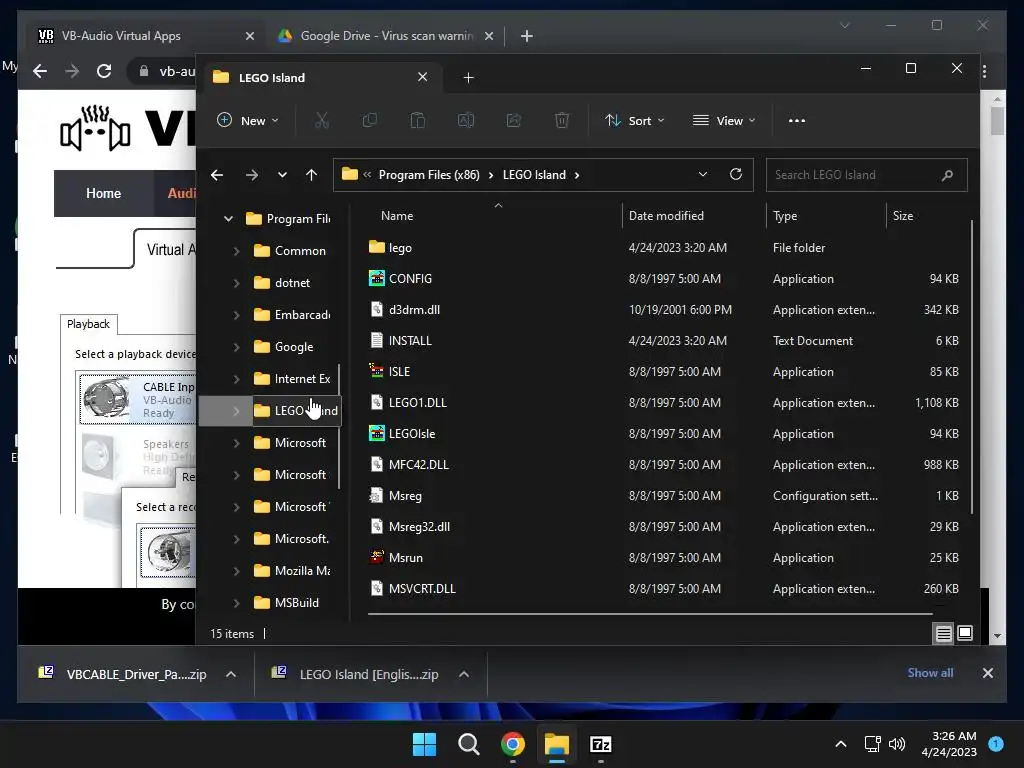The width and height of the screenshot is (1024, 768).
Task: Open Chrome from the taskbar
Action: point(513,744)
